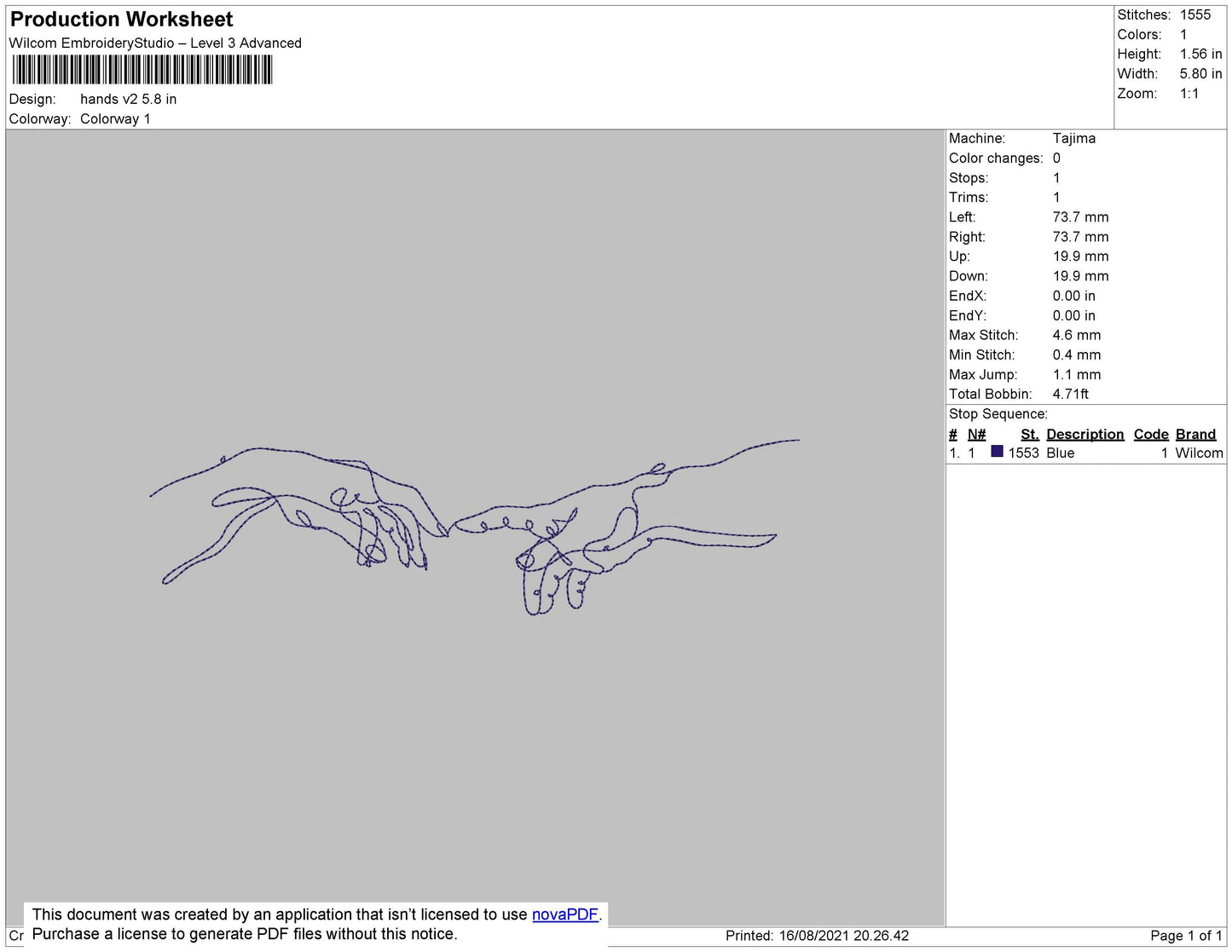Click the Stitches value 1555

[1195, 14]
